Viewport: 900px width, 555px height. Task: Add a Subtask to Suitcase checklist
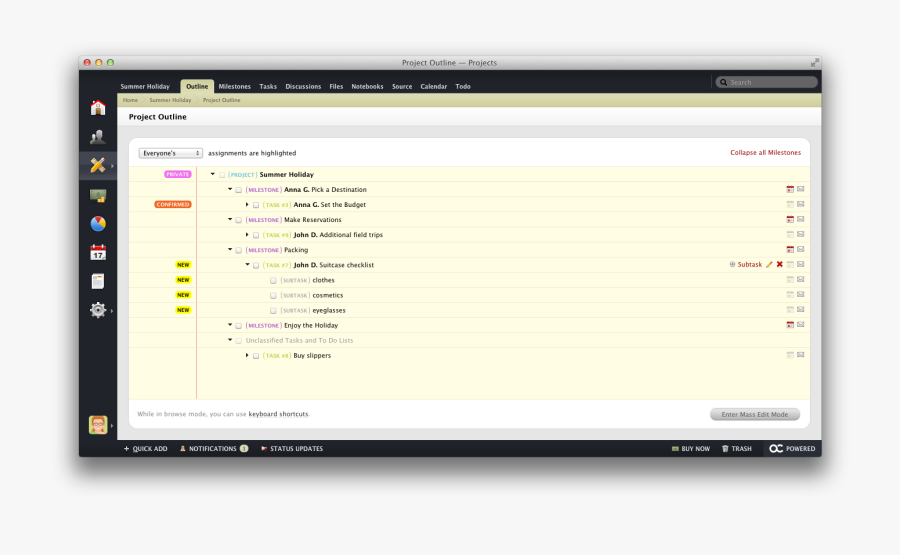(746, 265)
